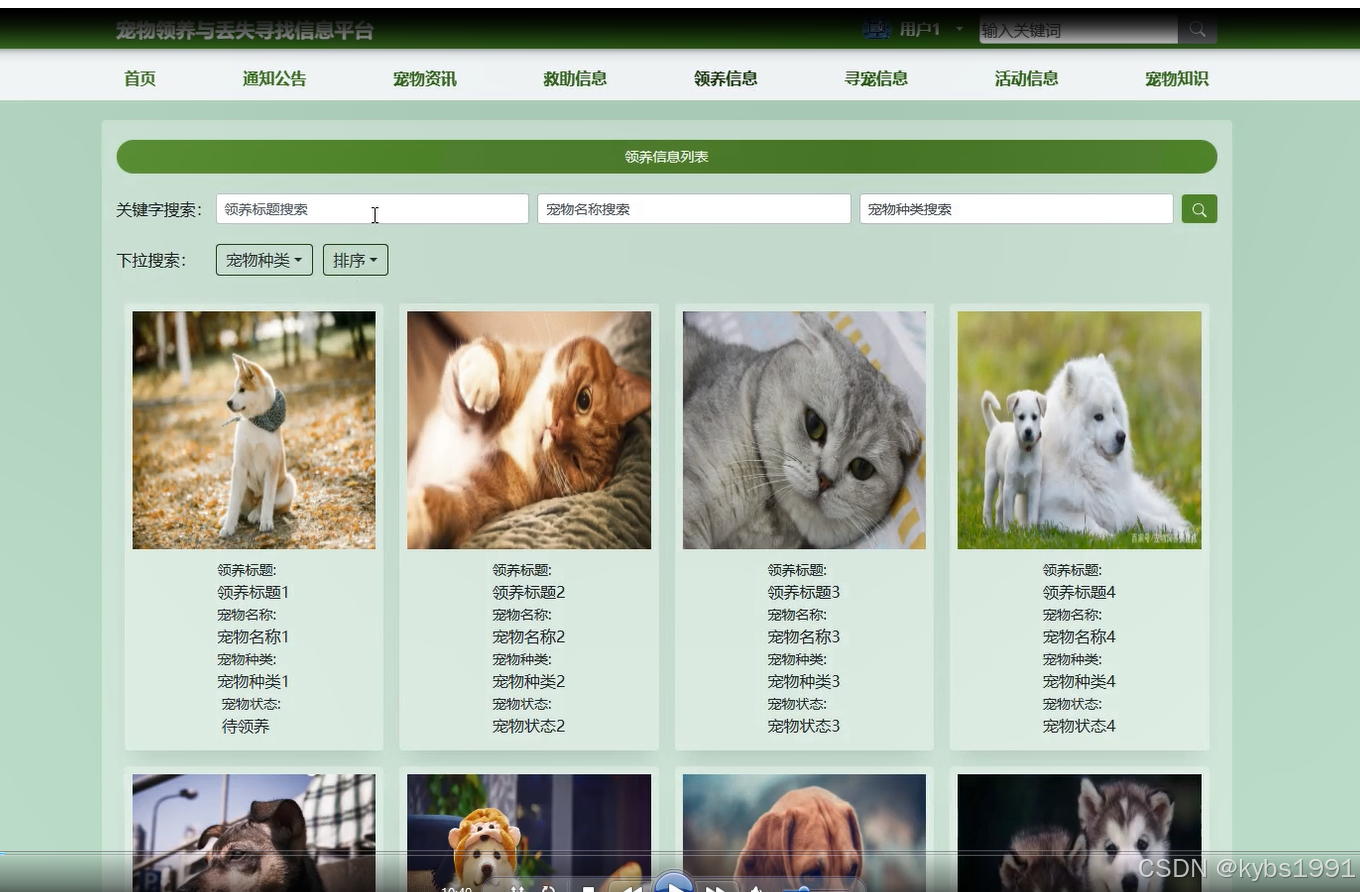
Task: Click the text 宠物名称4
Action: tap(1079, 637)
